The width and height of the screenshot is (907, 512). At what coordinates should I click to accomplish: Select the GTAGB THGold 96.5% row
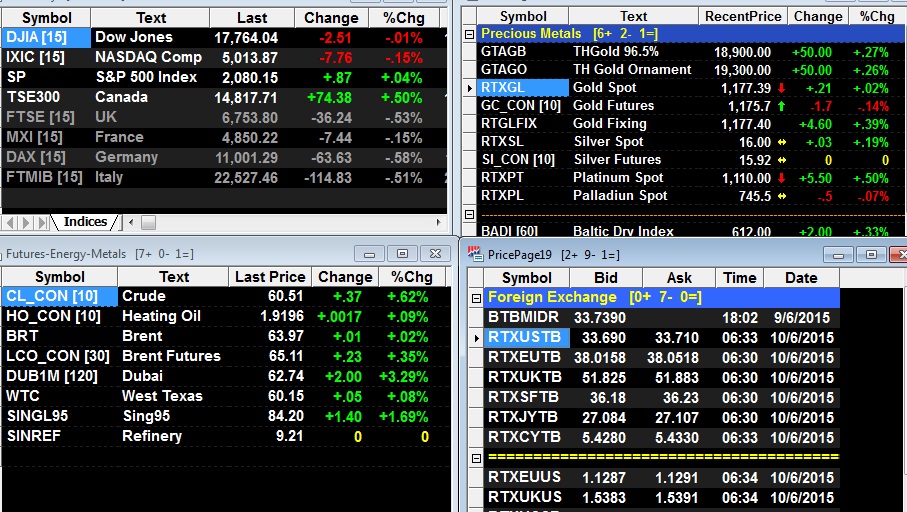coord(691,51)
